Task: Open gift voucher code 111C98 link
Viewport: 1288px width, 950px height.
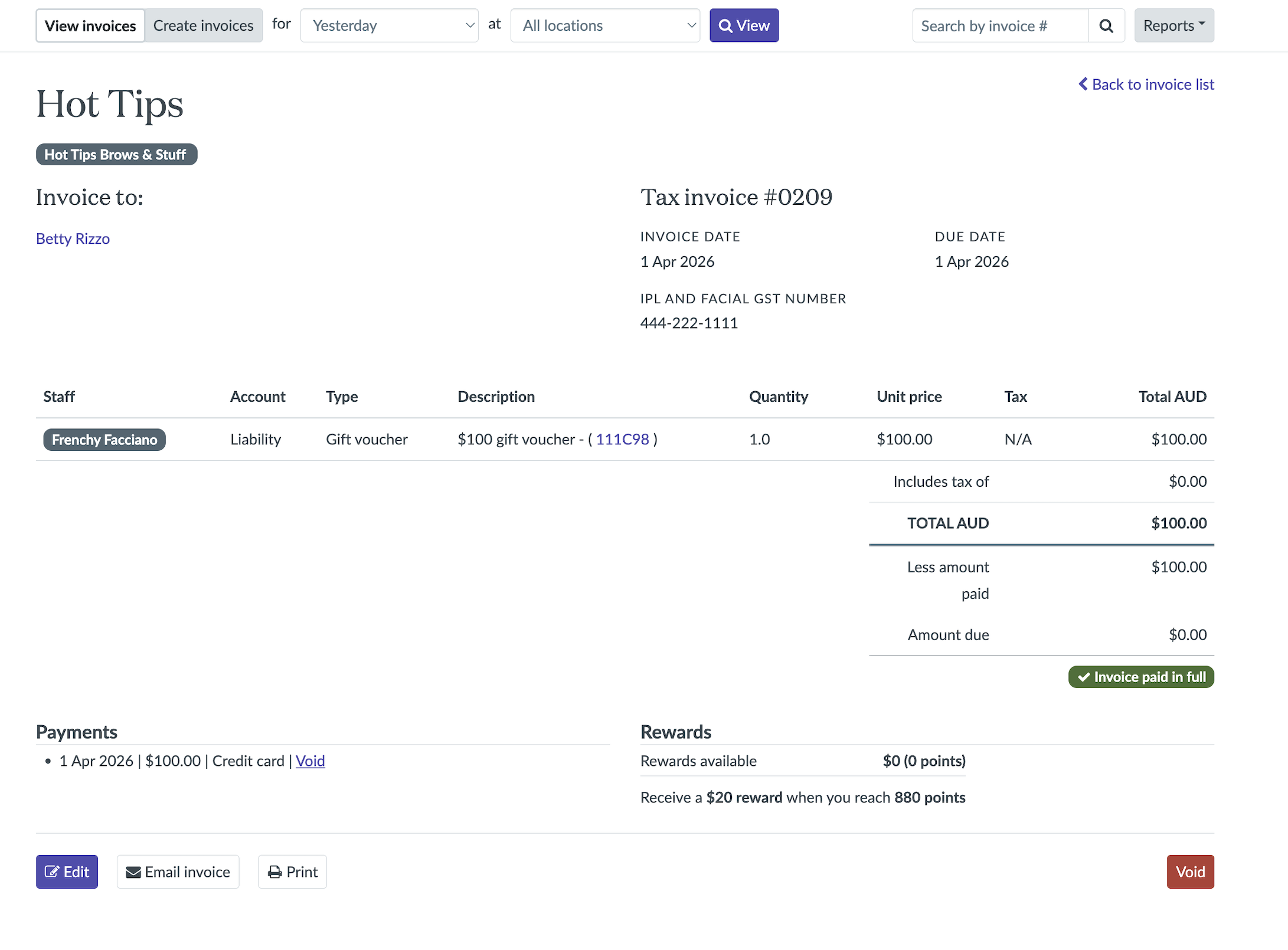Action: pyautogui.click(x=622, y=439)
